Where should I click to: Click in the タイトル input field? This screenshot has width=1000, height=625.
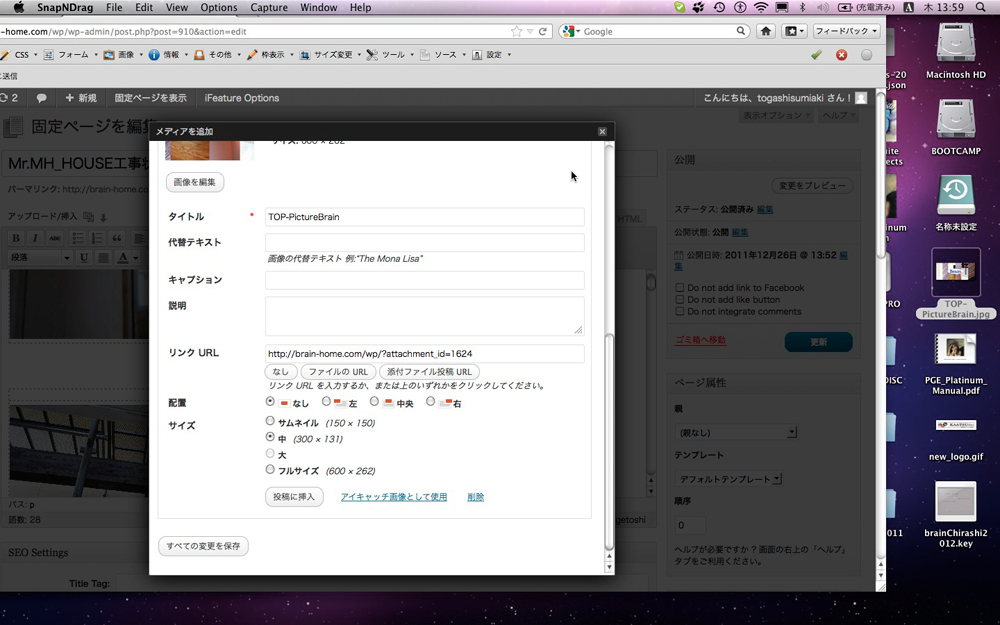425,217
